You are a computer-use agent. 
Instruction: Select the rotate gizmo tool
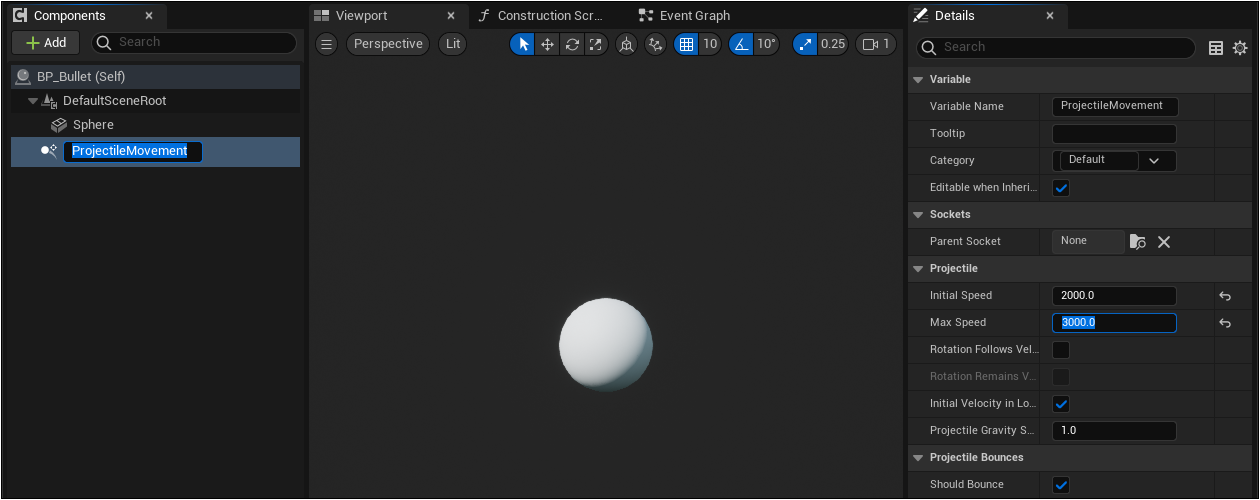(x=572, y=44)
